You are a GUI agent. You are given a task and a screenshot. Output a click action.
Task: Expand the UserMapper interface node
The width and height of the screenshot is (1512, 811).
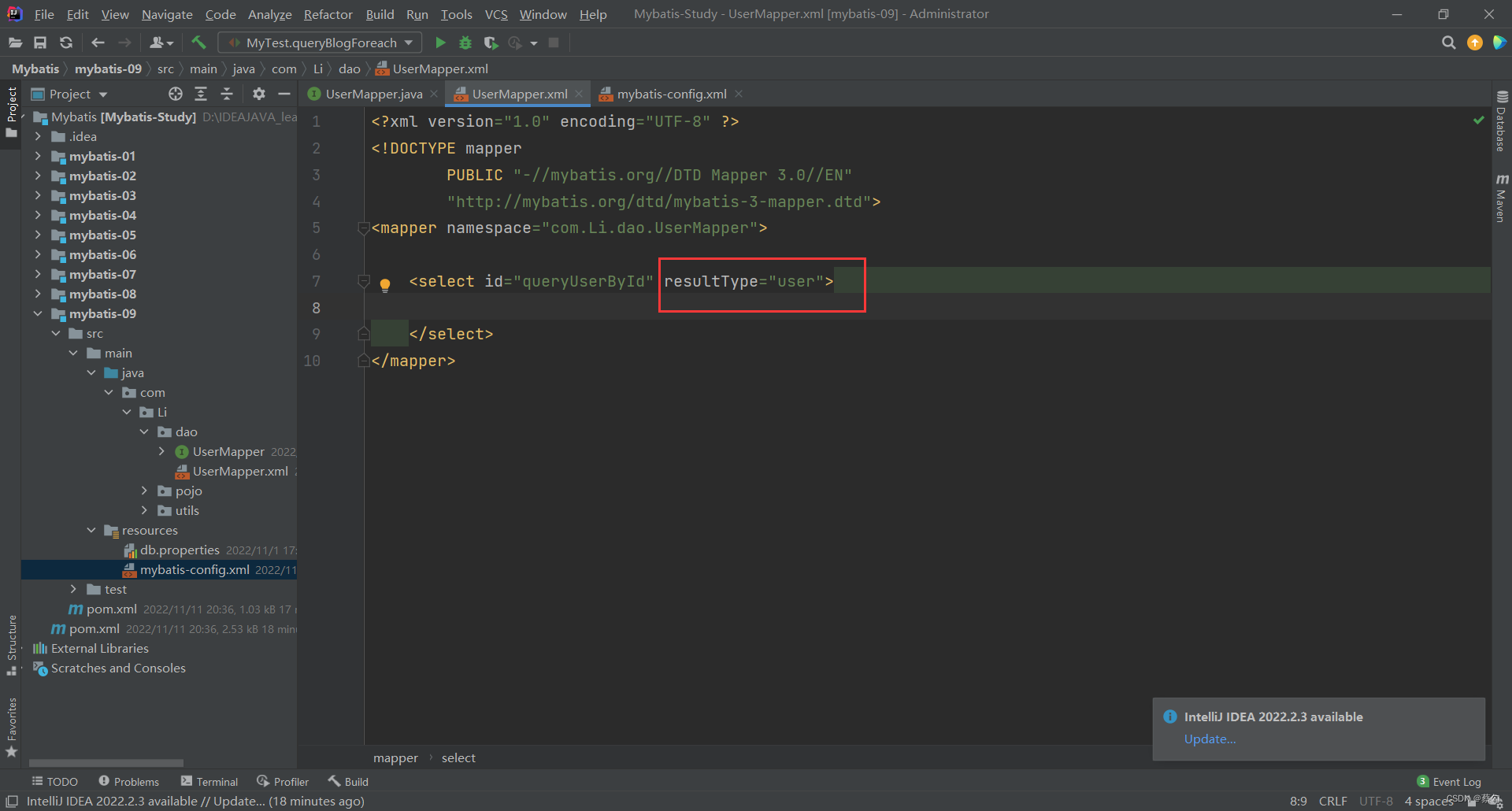coord(161,451)
